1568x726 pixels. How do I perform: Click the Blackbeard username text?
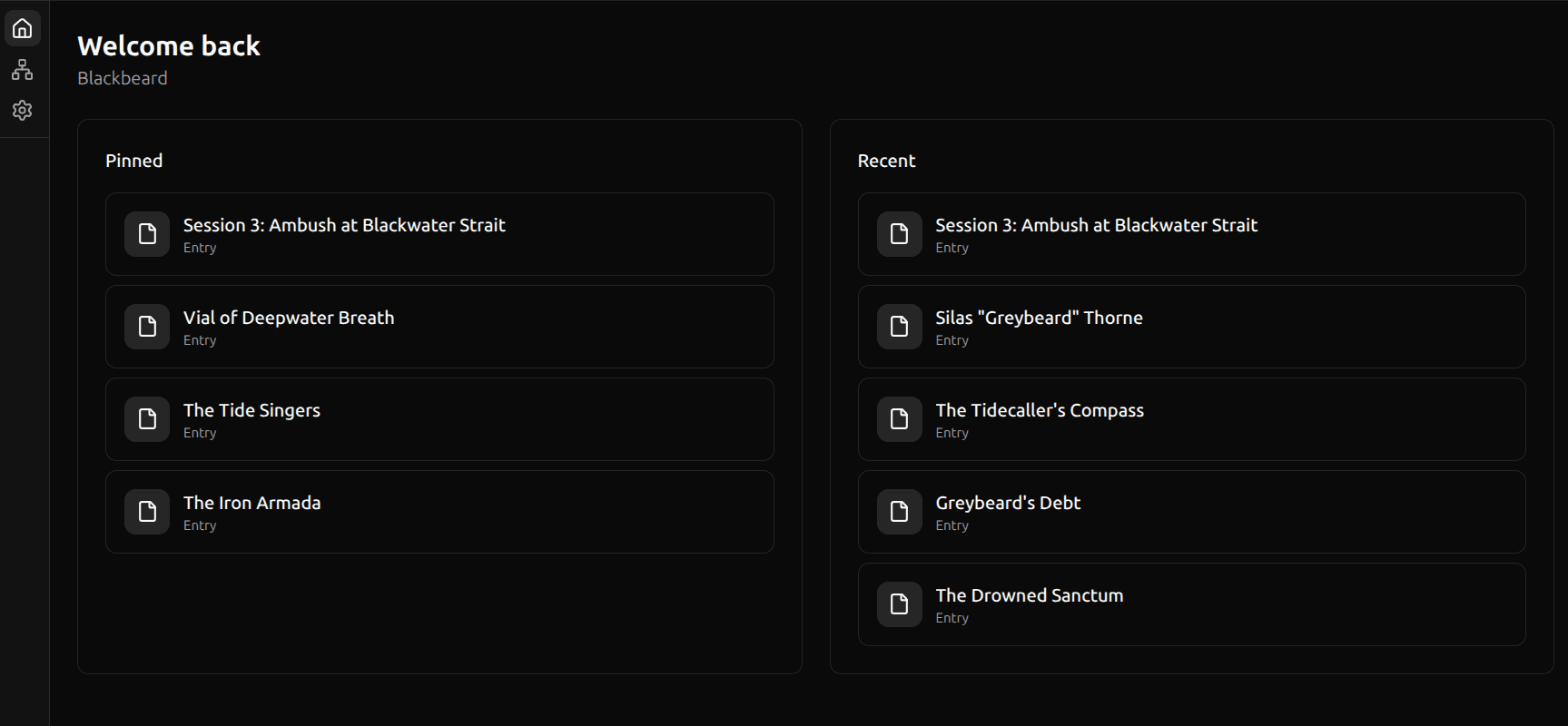[x=122, y=78]
